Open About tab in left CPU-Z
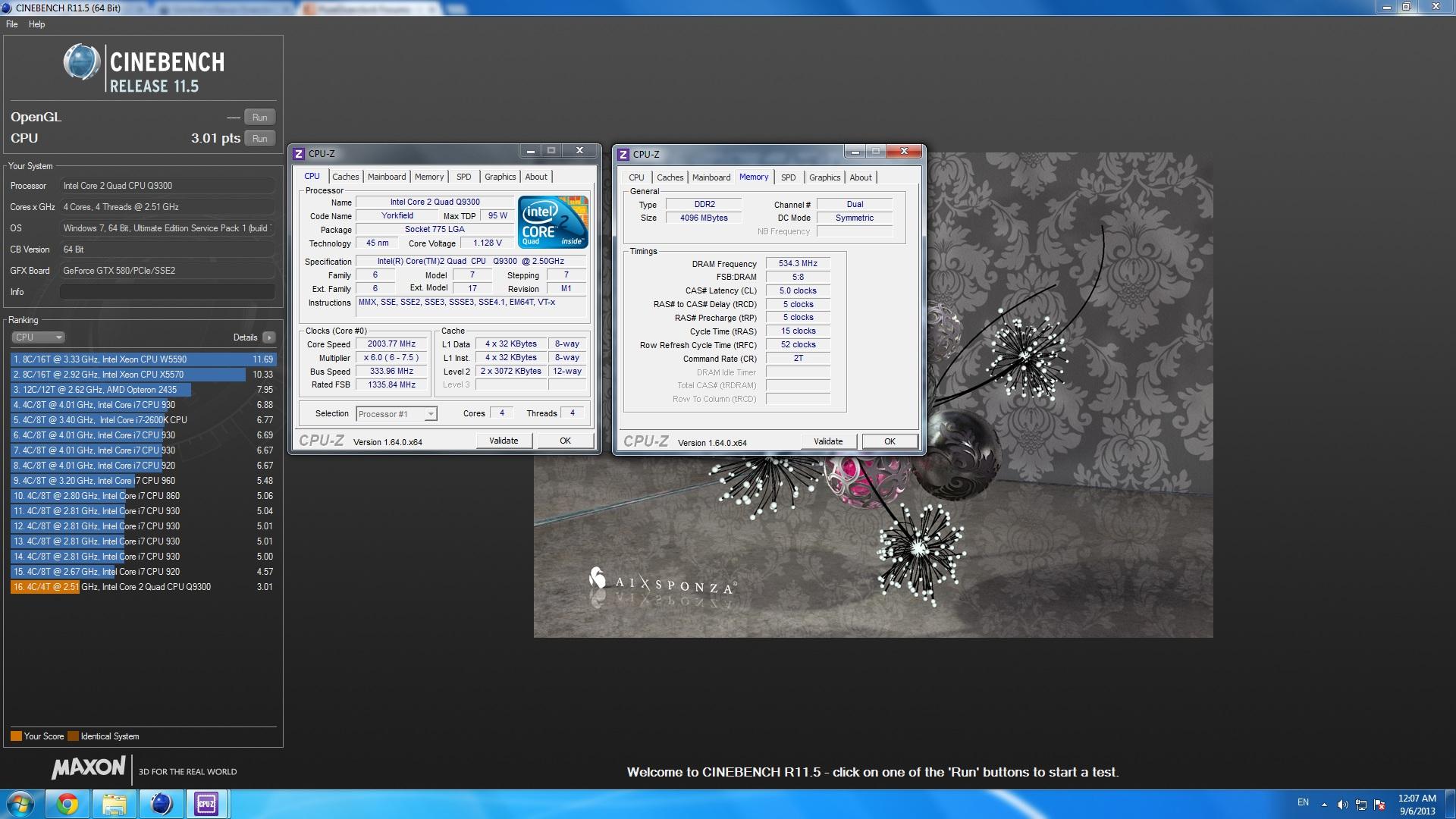The width and height of the screenshot is (1456, 819). click(x=536, y=177)
